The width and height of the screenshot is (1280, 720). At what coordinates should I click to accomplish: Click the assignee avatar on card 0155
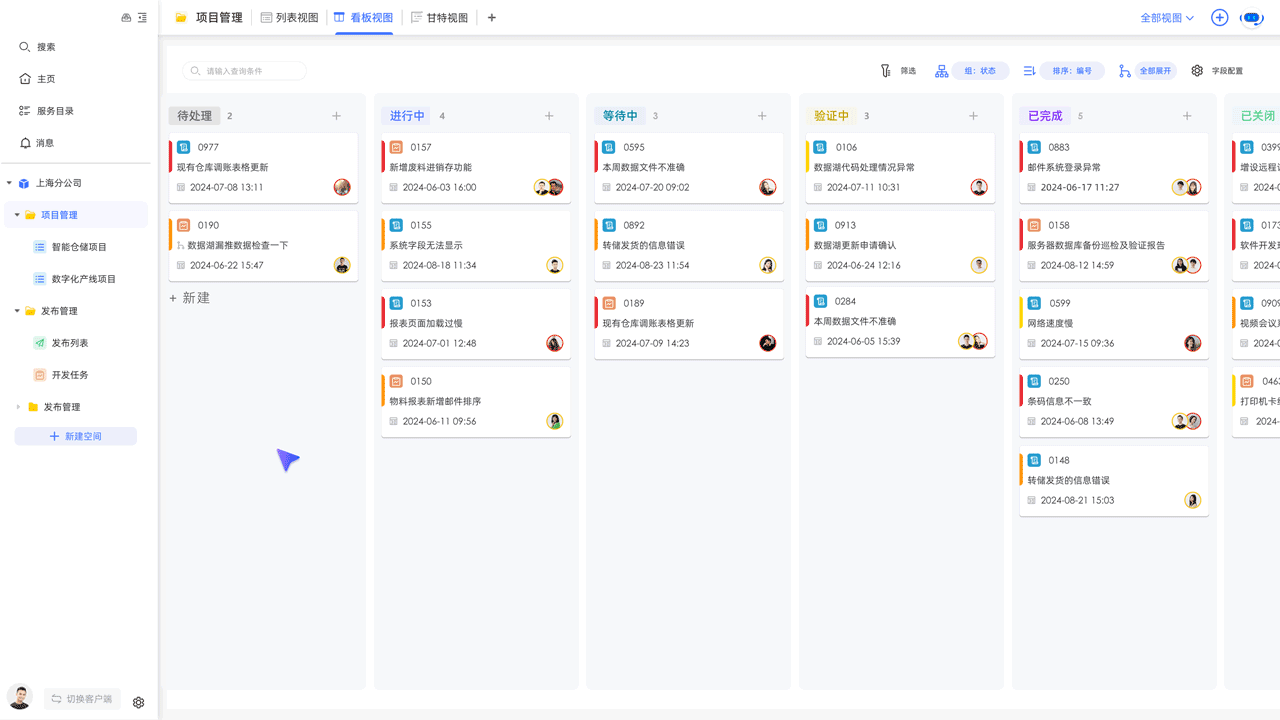coord(555,265)
